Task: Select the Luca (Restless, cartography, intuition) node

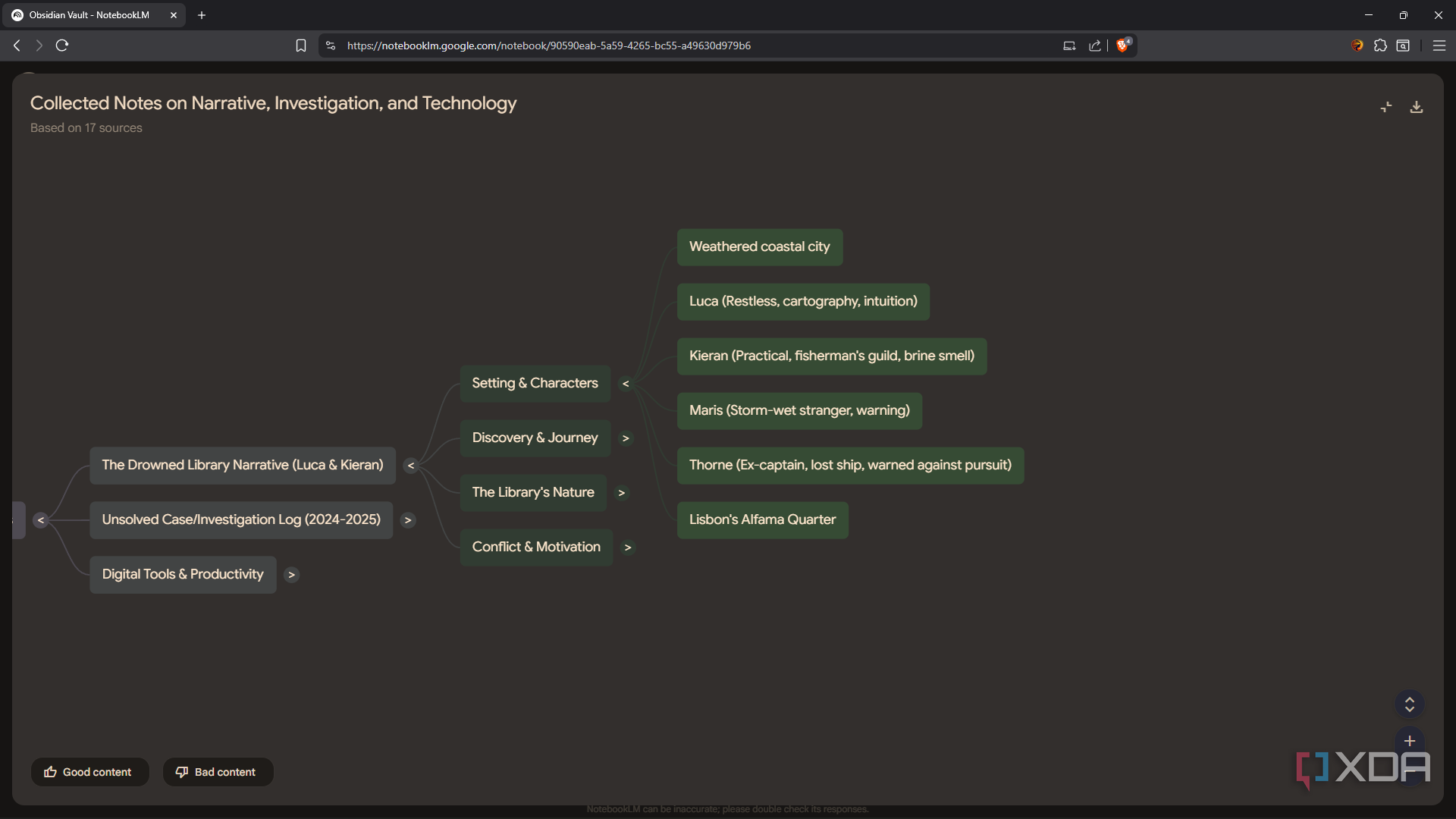Action: coord(803,302)
